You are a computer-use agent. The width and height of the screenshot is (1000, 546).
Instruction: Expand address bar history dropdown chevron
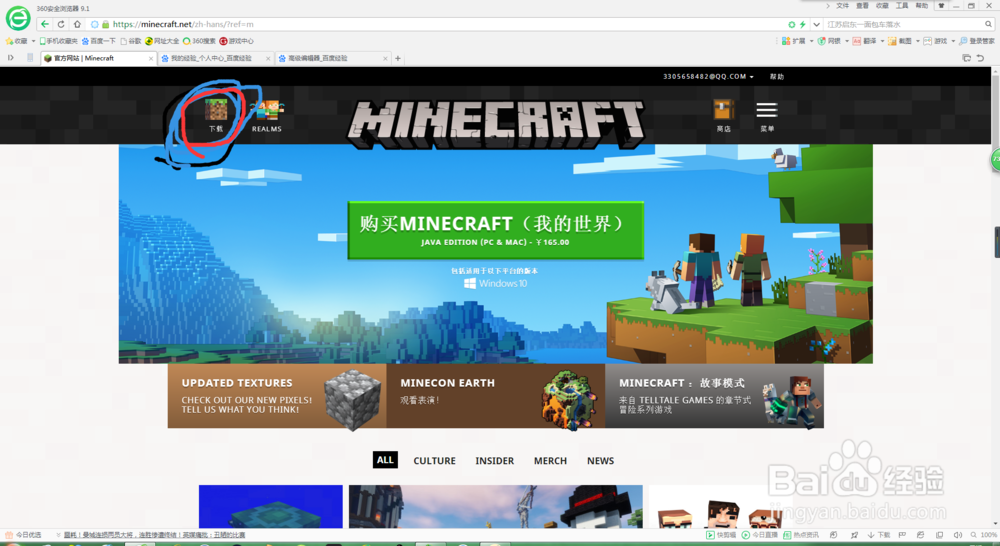[x=816, y=24]
